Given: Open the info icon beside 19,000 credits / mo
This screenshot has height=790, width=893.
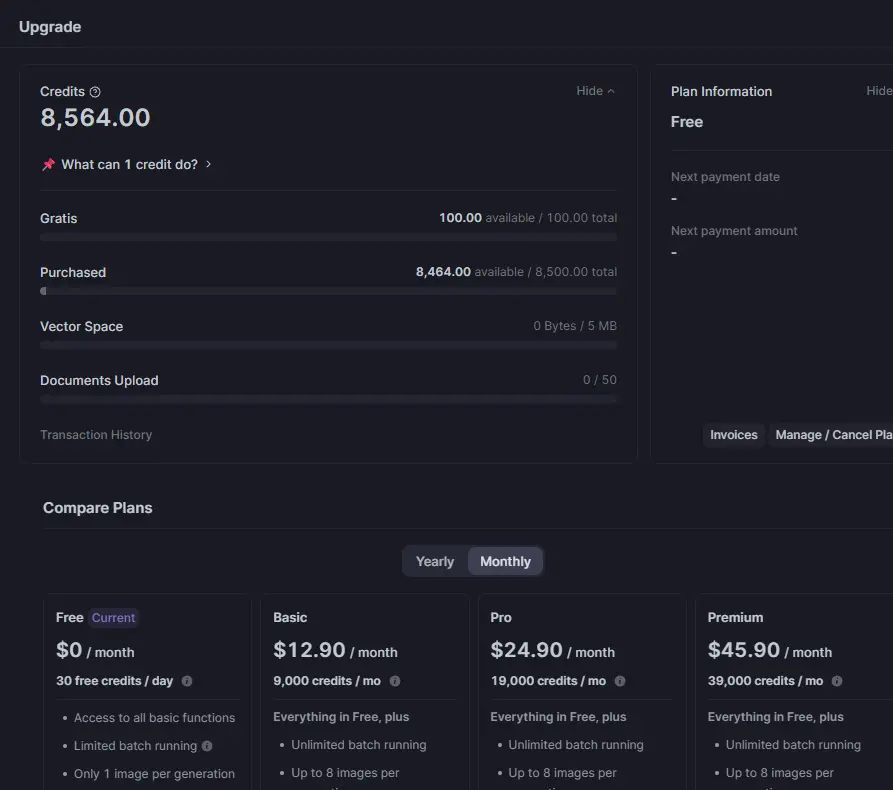Looking at the screenshot, I should pos(620,681).
